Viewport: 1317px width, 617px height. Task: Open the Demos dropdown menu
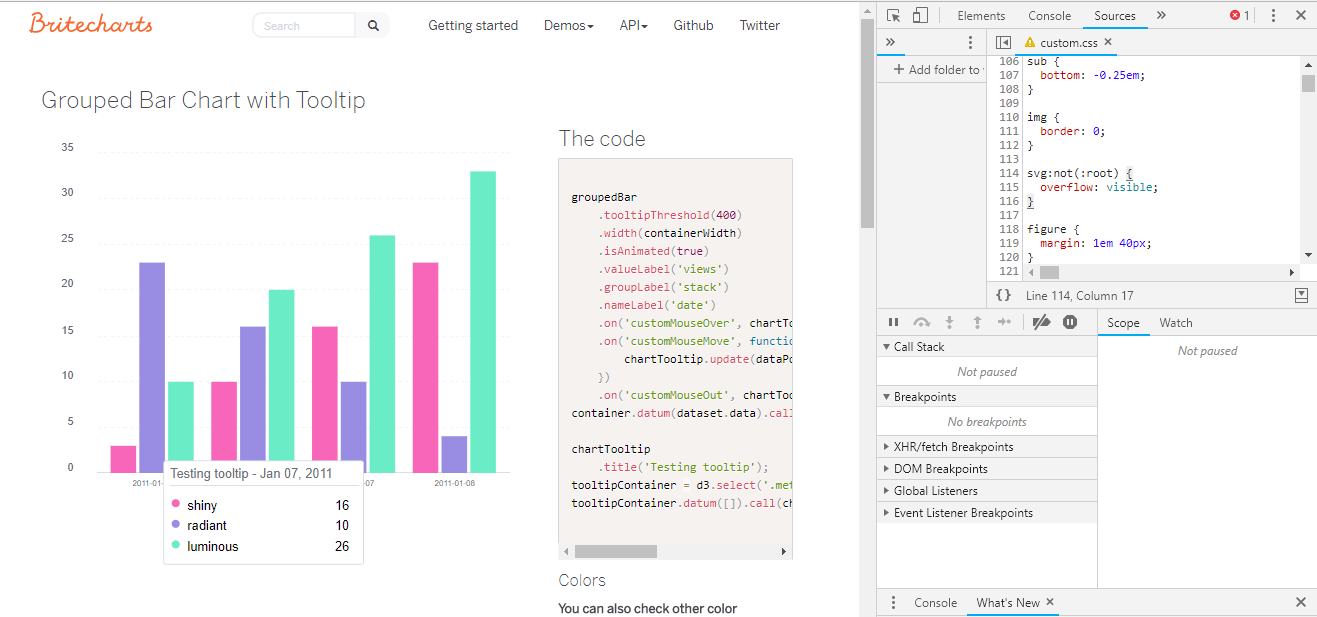568,25
